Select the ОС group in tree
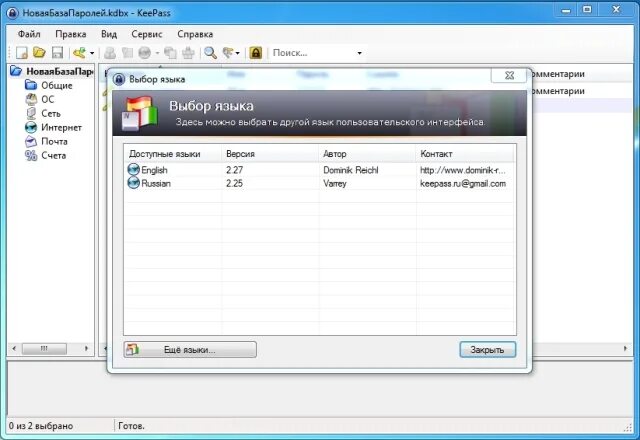Viewport: 640px width, 440px height. pyautogui.click(x=47, y=99)
